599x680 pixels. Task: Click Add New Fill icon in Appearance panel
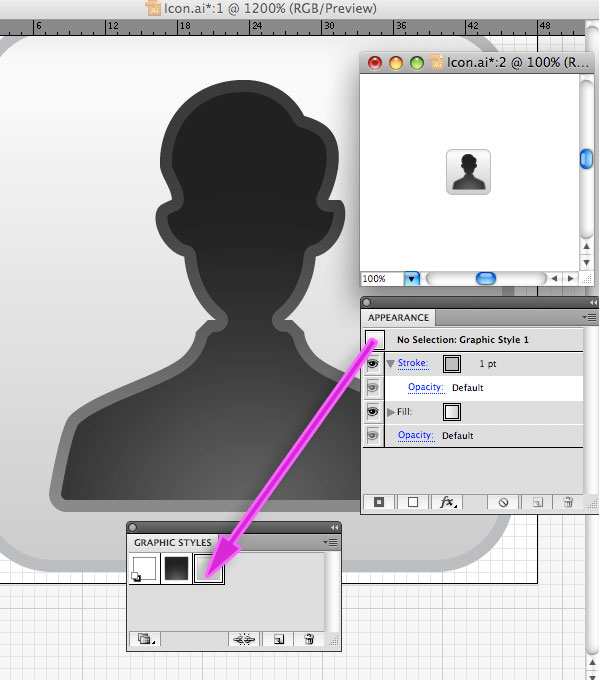413,502
